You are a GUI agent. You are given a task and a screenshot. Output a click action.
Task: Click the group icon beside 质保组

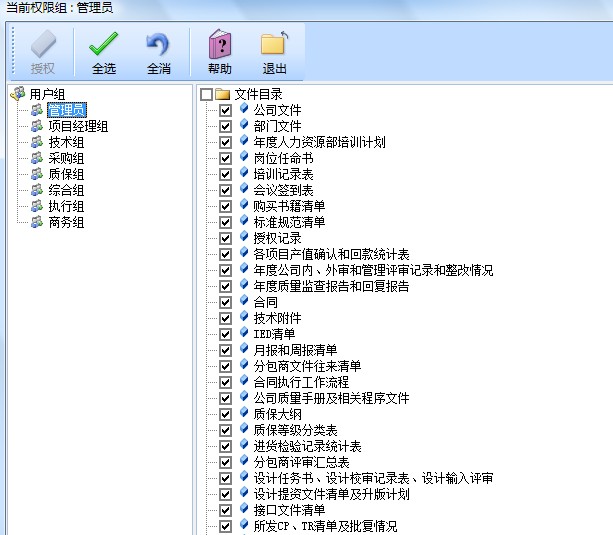[37, 174]
